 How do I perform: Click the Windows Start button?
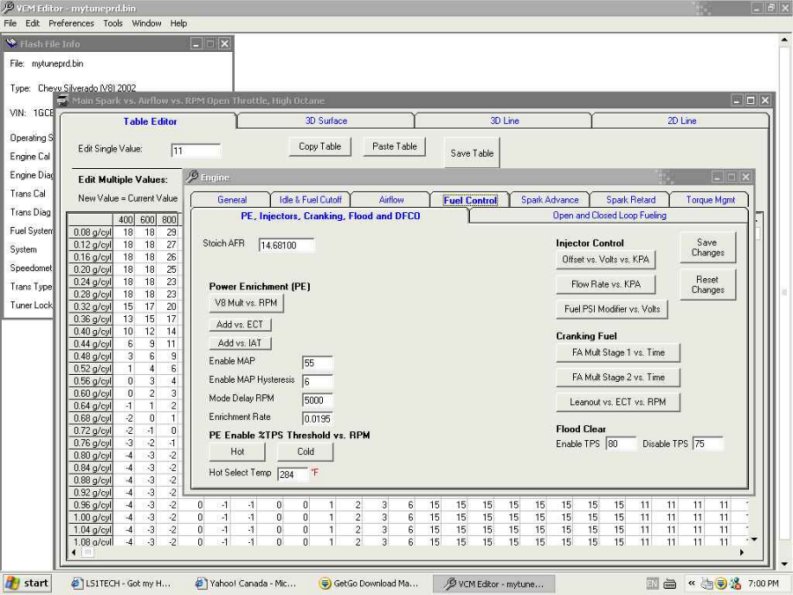pyautogui.click(x=28, y=583)
